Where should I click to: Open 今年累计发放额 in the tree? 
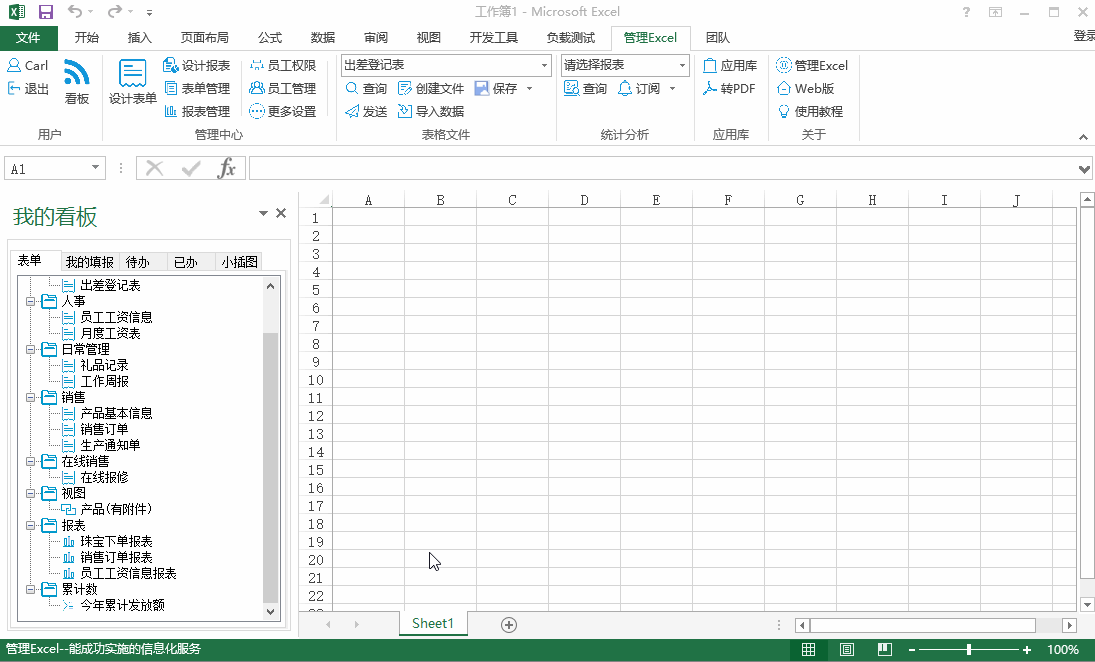(x=122, y=605)
